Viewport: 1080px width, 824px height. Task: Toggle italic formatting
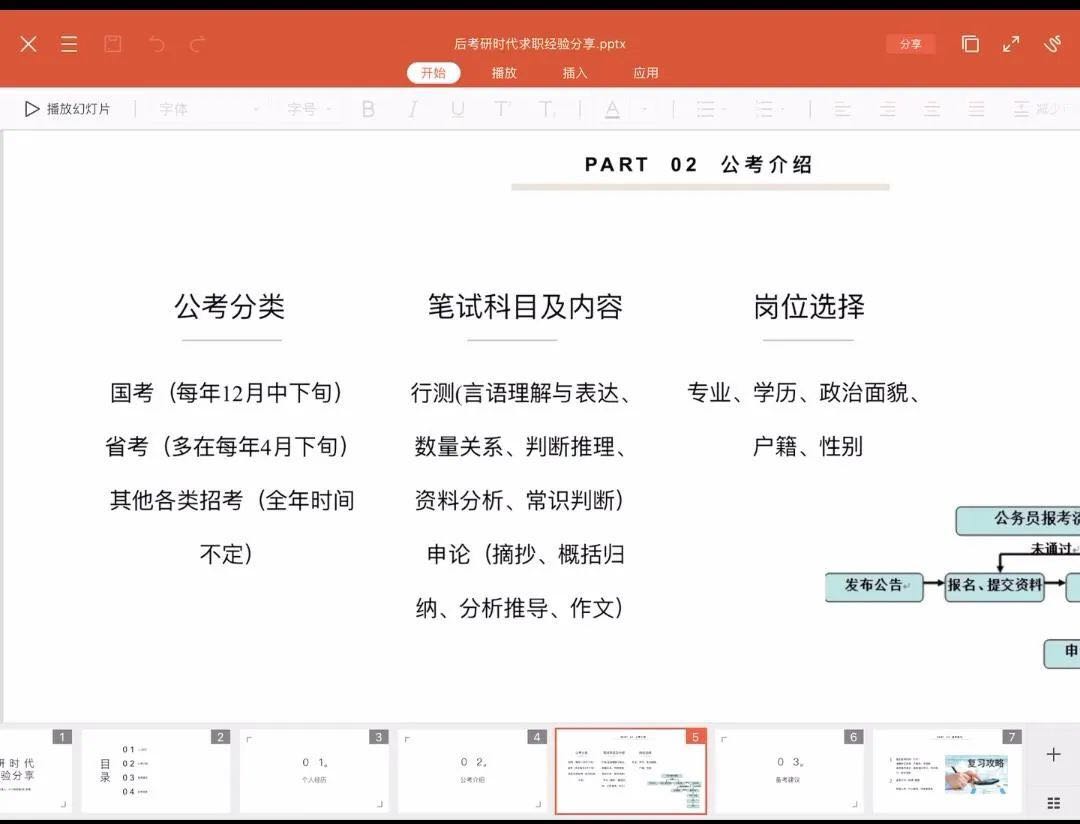(x=412, y=109)
